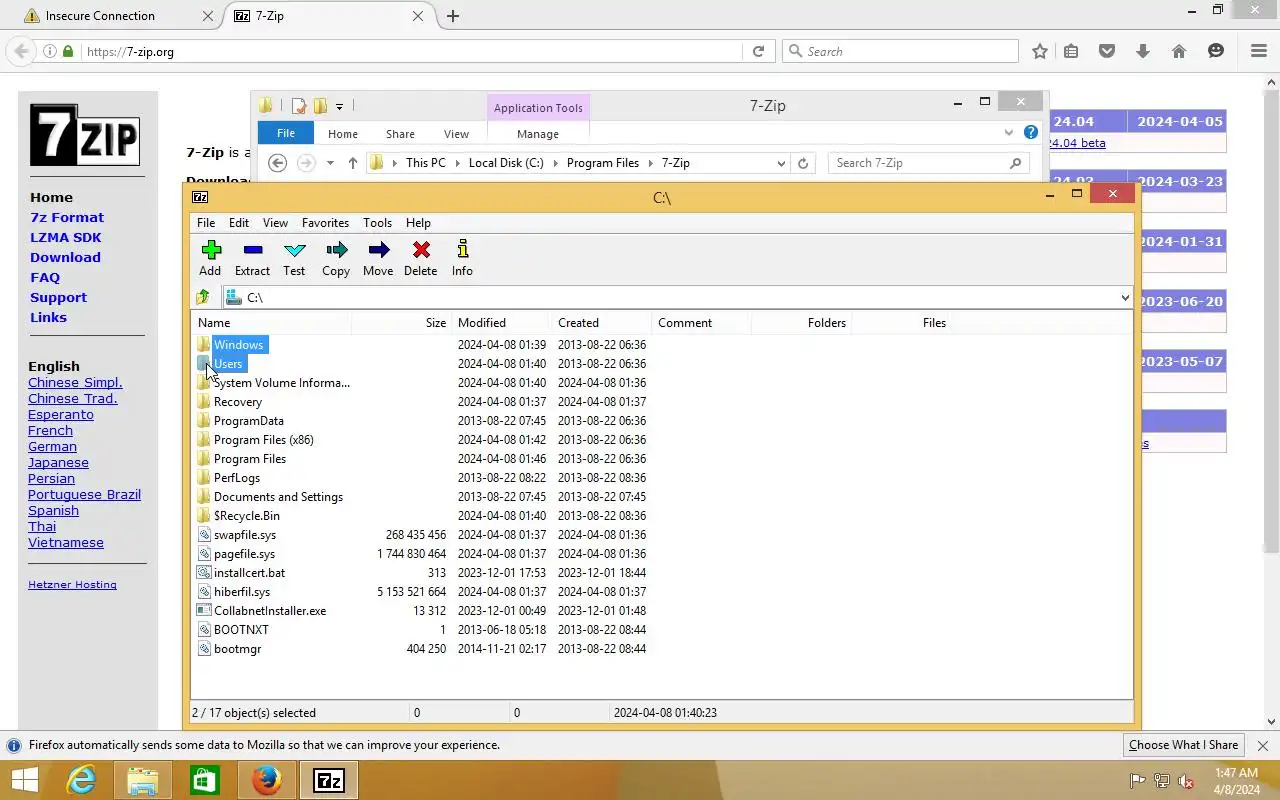Click the Explorer back arrow button
Image resolution: width=1280 pixels, height=800 pixels.
(x=278, y=163)
